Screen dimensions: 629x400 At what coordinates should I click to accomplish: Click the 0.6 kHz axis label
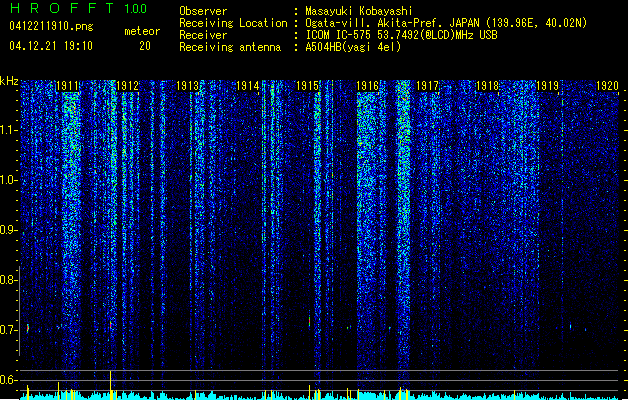(8, 380)
